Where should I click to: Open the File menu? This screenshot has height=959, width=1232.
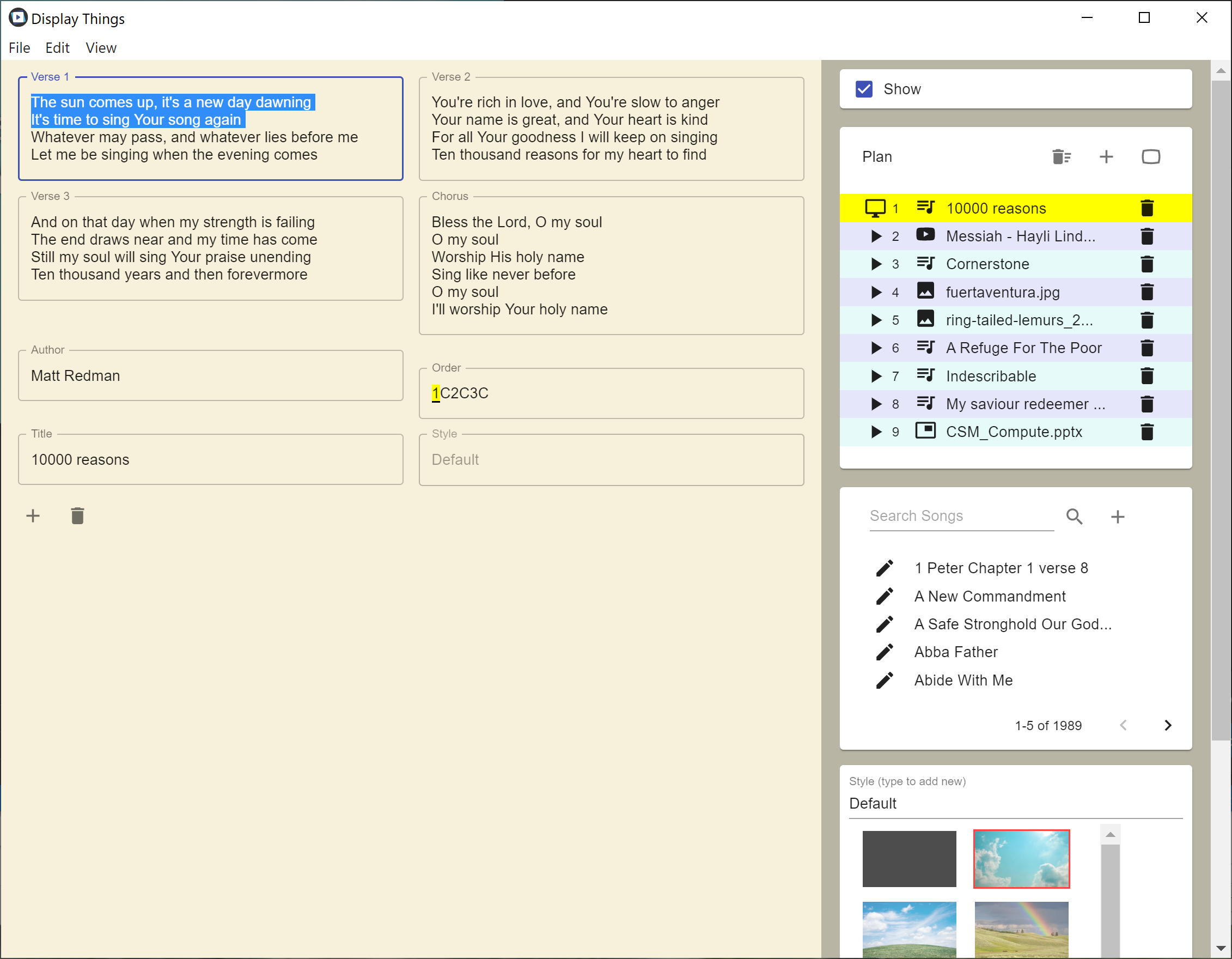(x=19, y=48)
